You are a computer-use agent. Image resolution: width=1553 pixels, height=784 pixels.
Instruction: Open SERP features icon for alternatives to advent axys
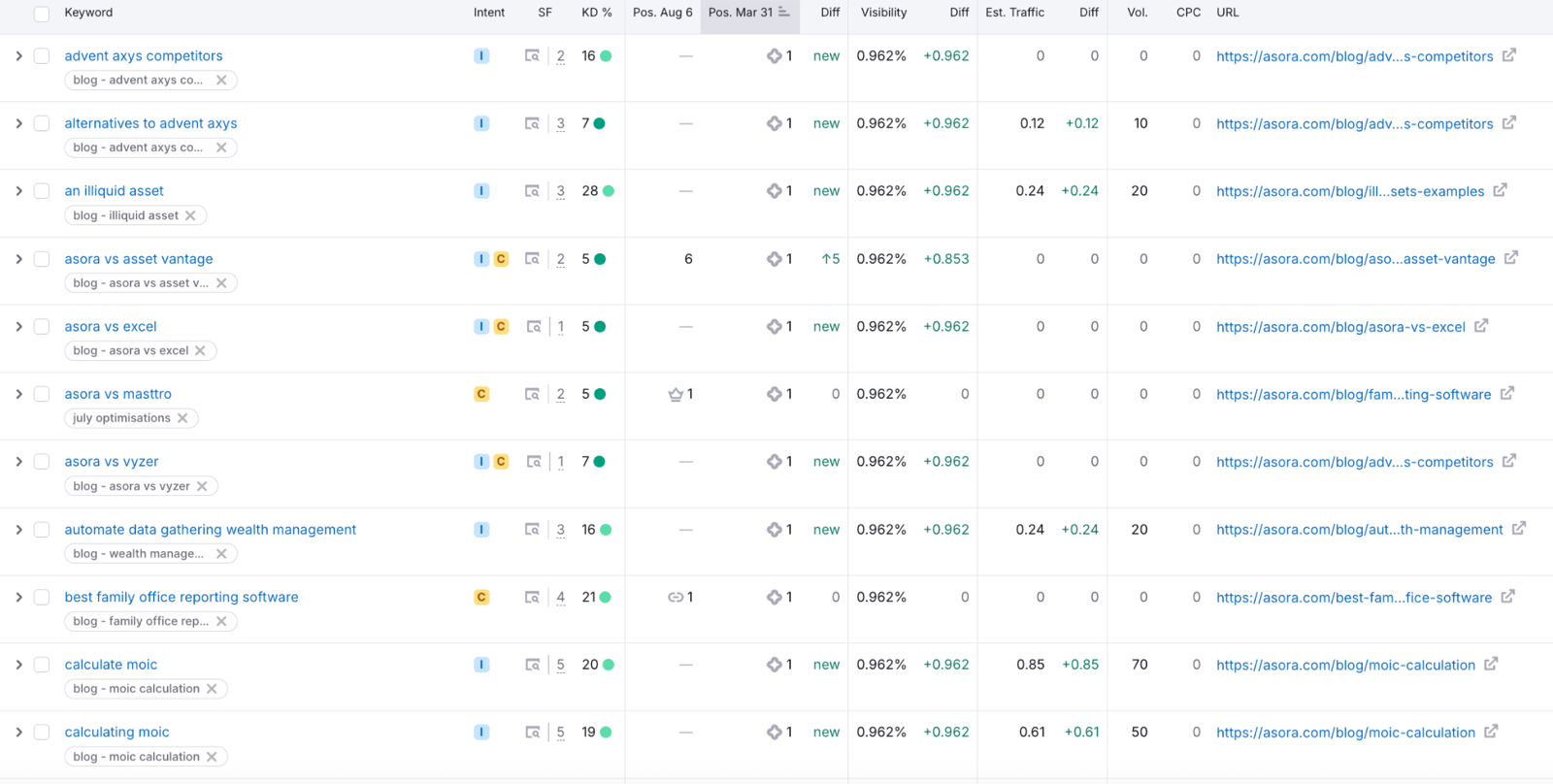tap(532, 124)
